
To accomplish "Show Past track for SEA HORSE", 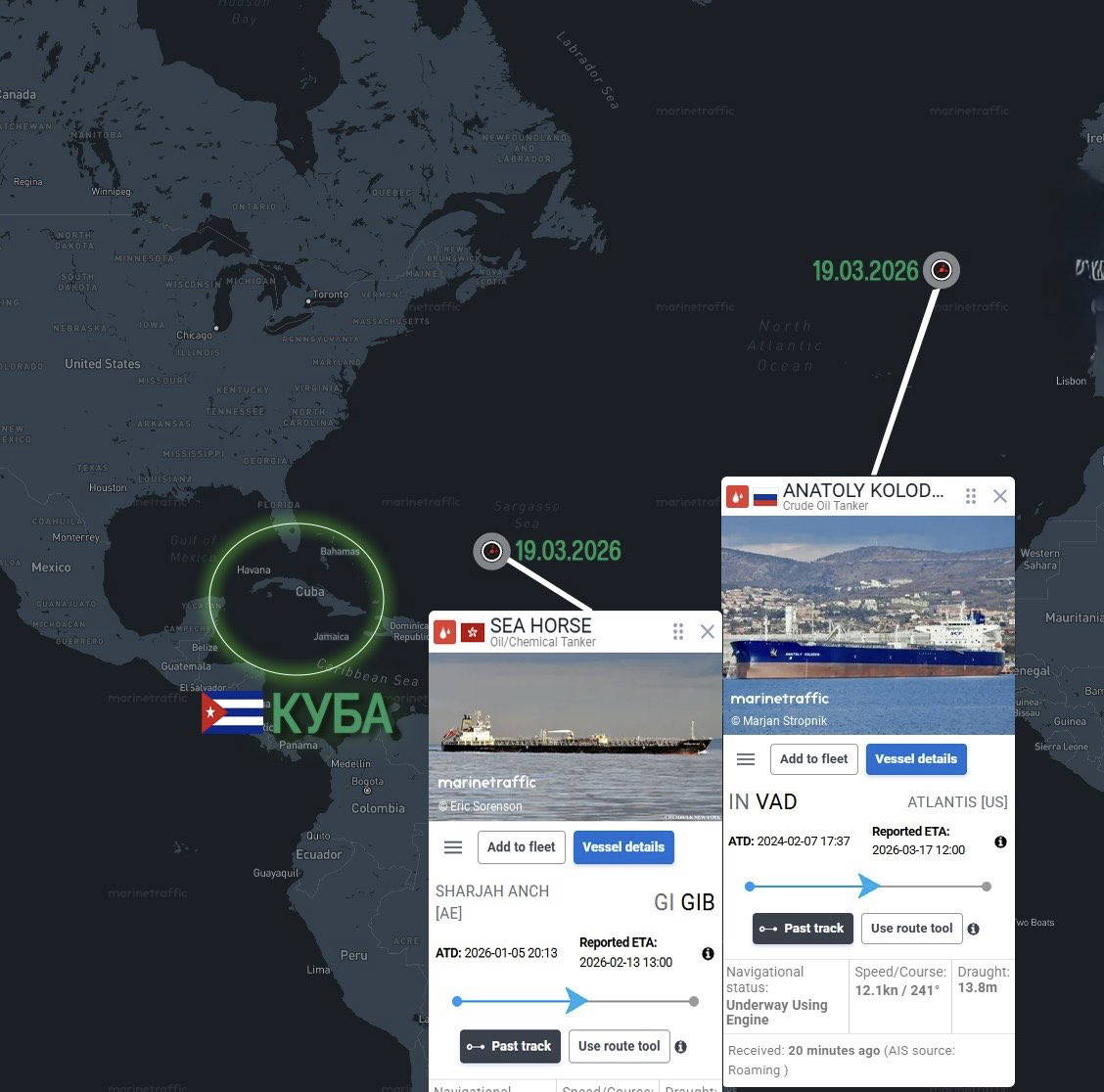I will coord(510,1046).
